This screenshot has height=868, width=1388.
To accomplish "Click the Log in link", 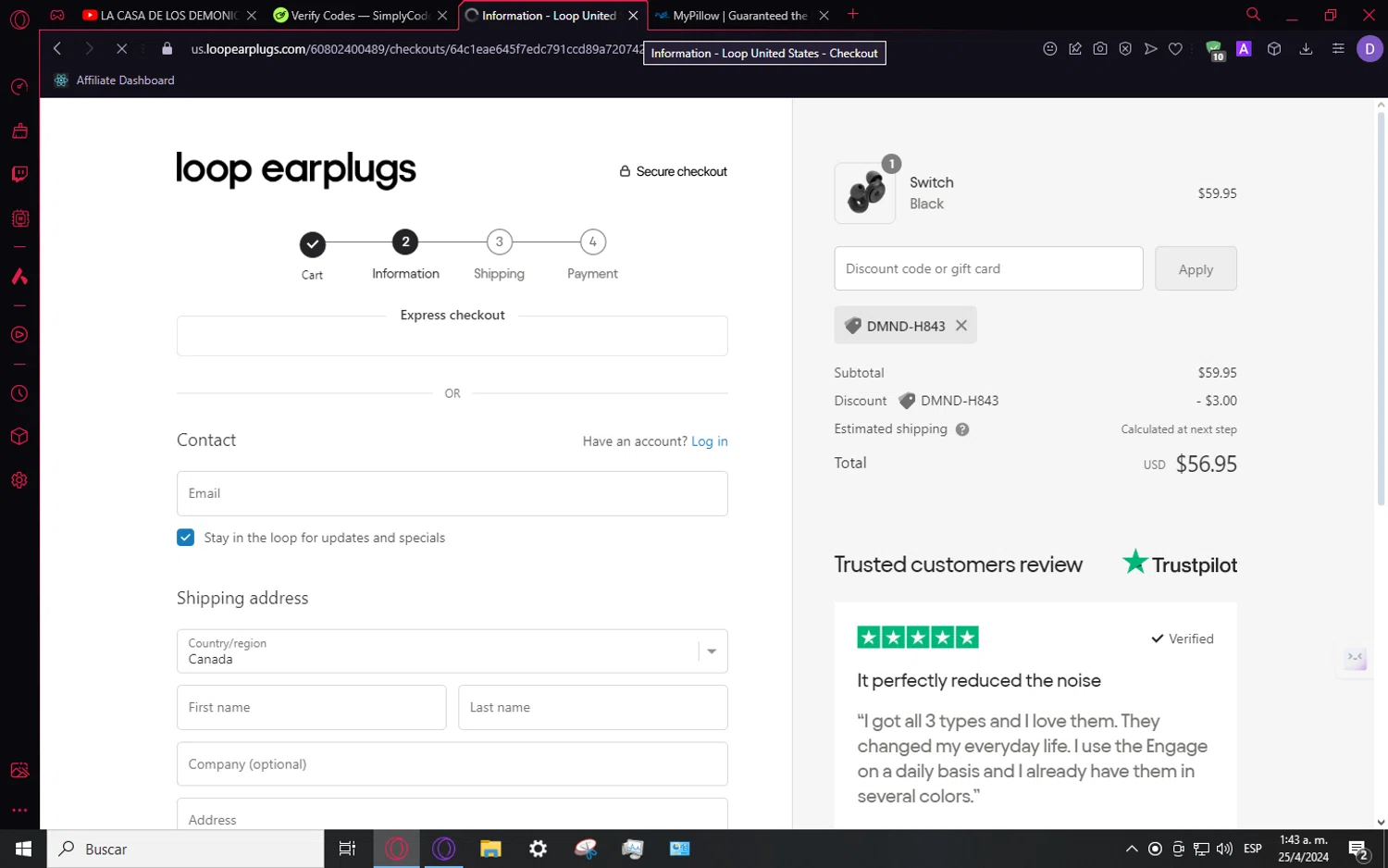I will click(x=710, y=441).
